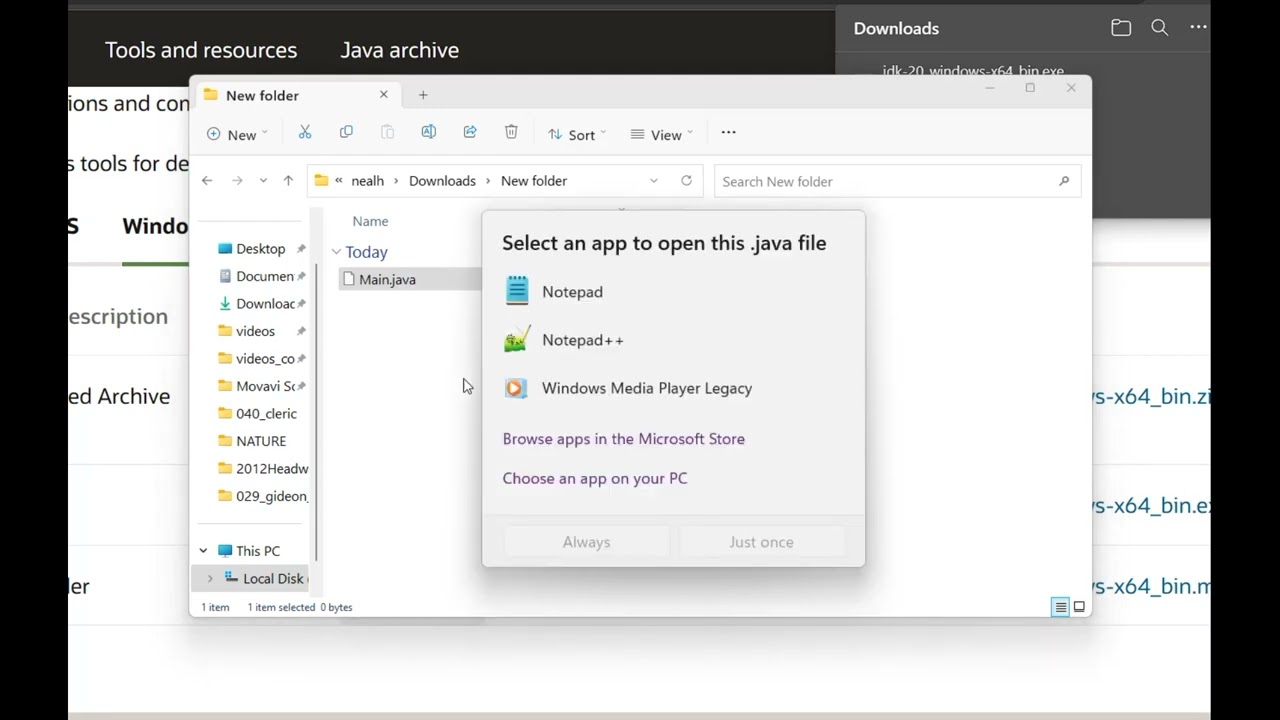Choose the Notepad app icon
Screen dimensions: 1280x720
pyautogui.click(x=516, y=291)
